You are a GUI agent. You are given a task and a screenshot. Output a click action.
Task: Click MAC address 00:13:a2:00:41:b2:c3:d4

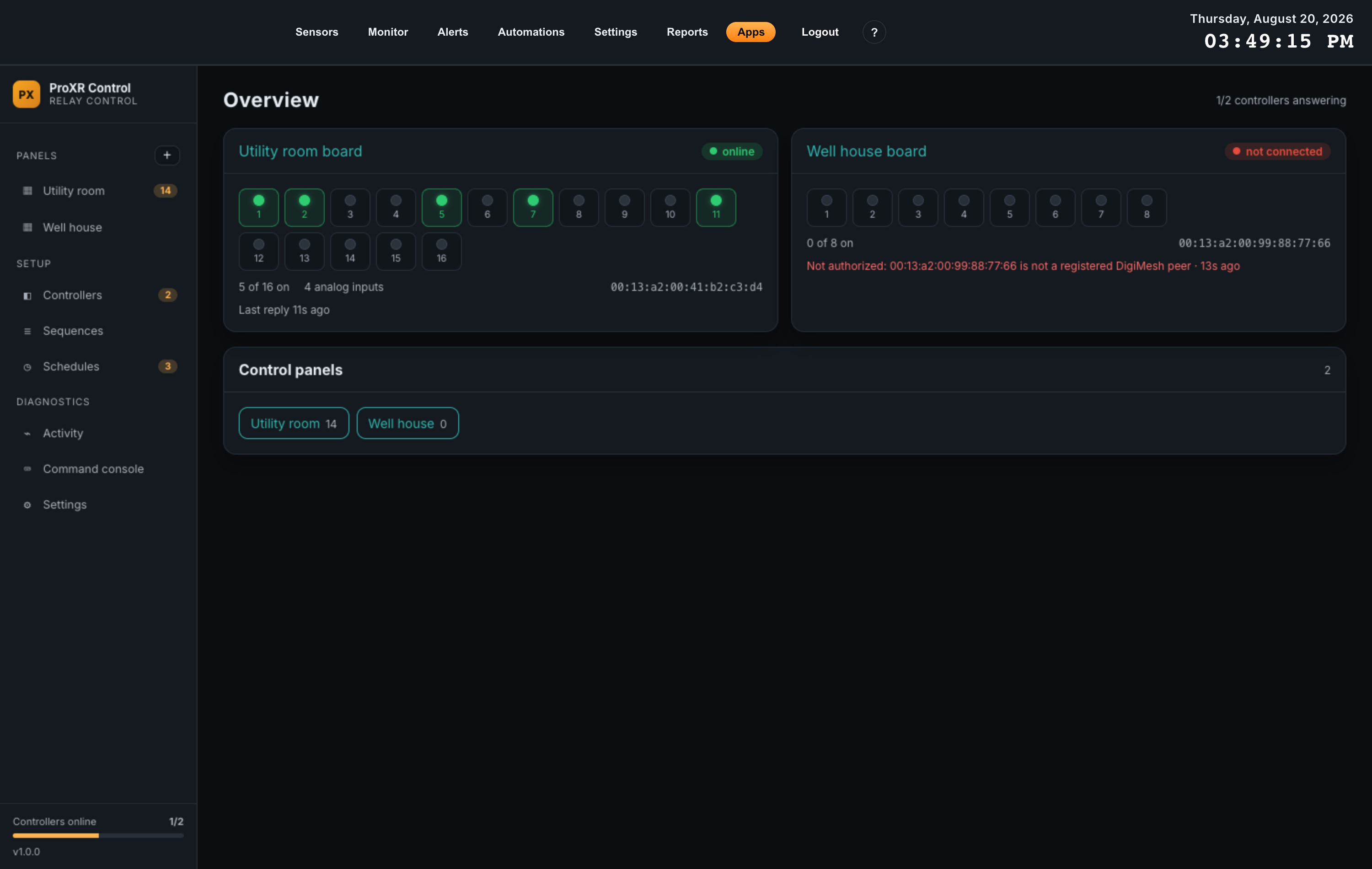coord(686,287)
